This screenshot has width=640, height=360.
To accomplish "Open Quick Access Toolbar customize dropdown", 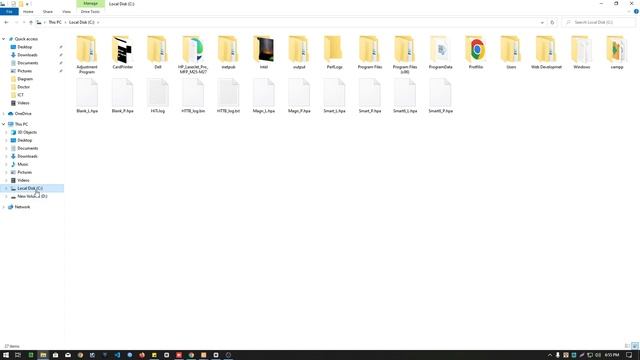I will point(27,4).
